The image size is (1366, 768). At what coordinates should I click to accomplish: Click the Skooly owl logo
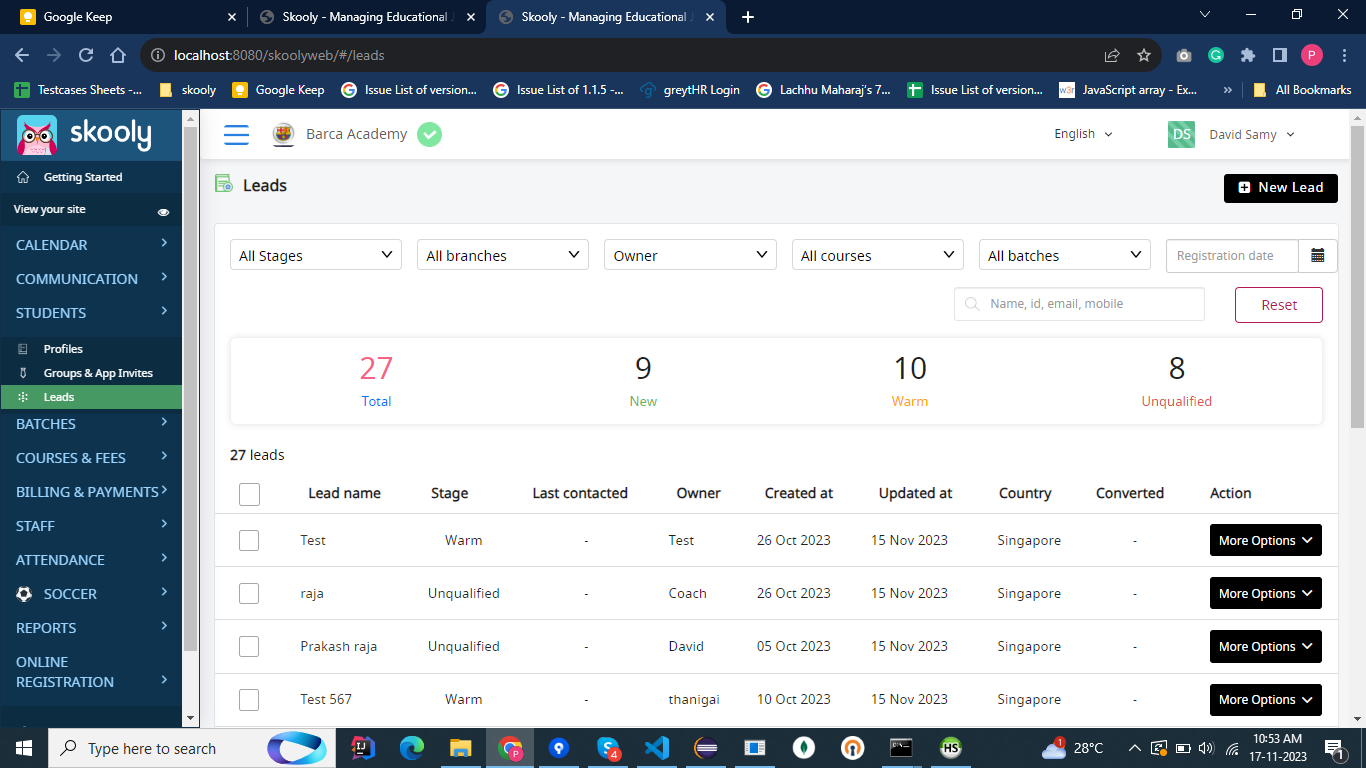pyautogui.click(x=37, y=136)
